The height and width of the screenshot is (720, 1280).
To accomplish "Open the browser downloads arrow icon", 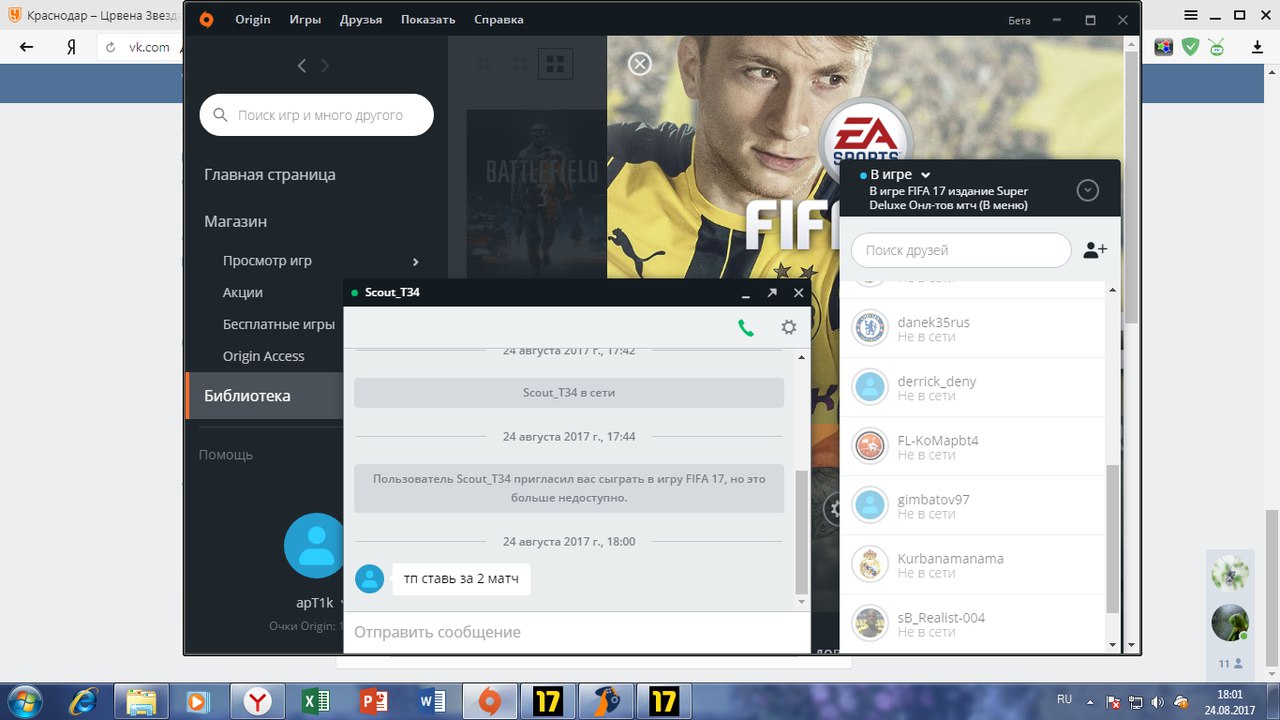I will click(1258, 47).
